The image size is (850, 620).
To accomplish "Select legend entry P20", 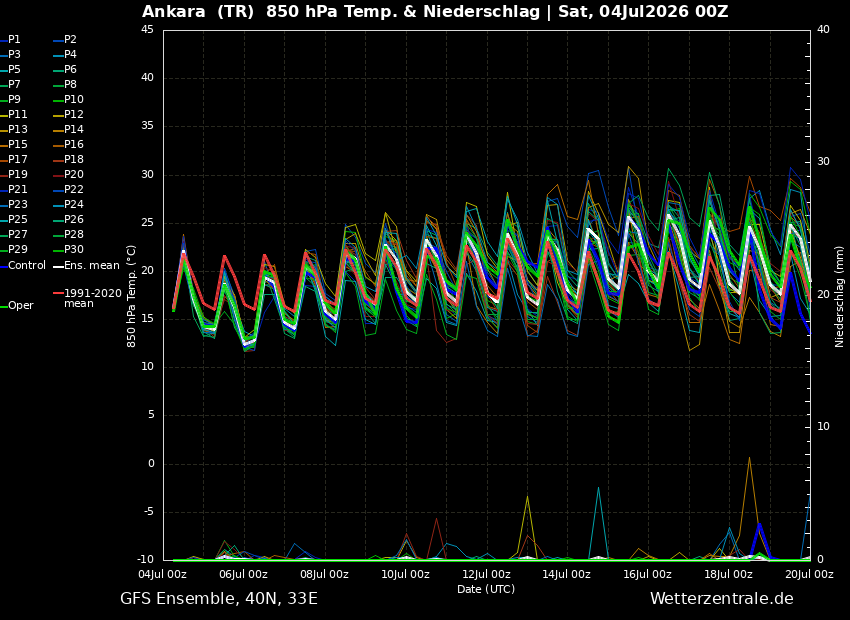I will (x=68, y=175).
